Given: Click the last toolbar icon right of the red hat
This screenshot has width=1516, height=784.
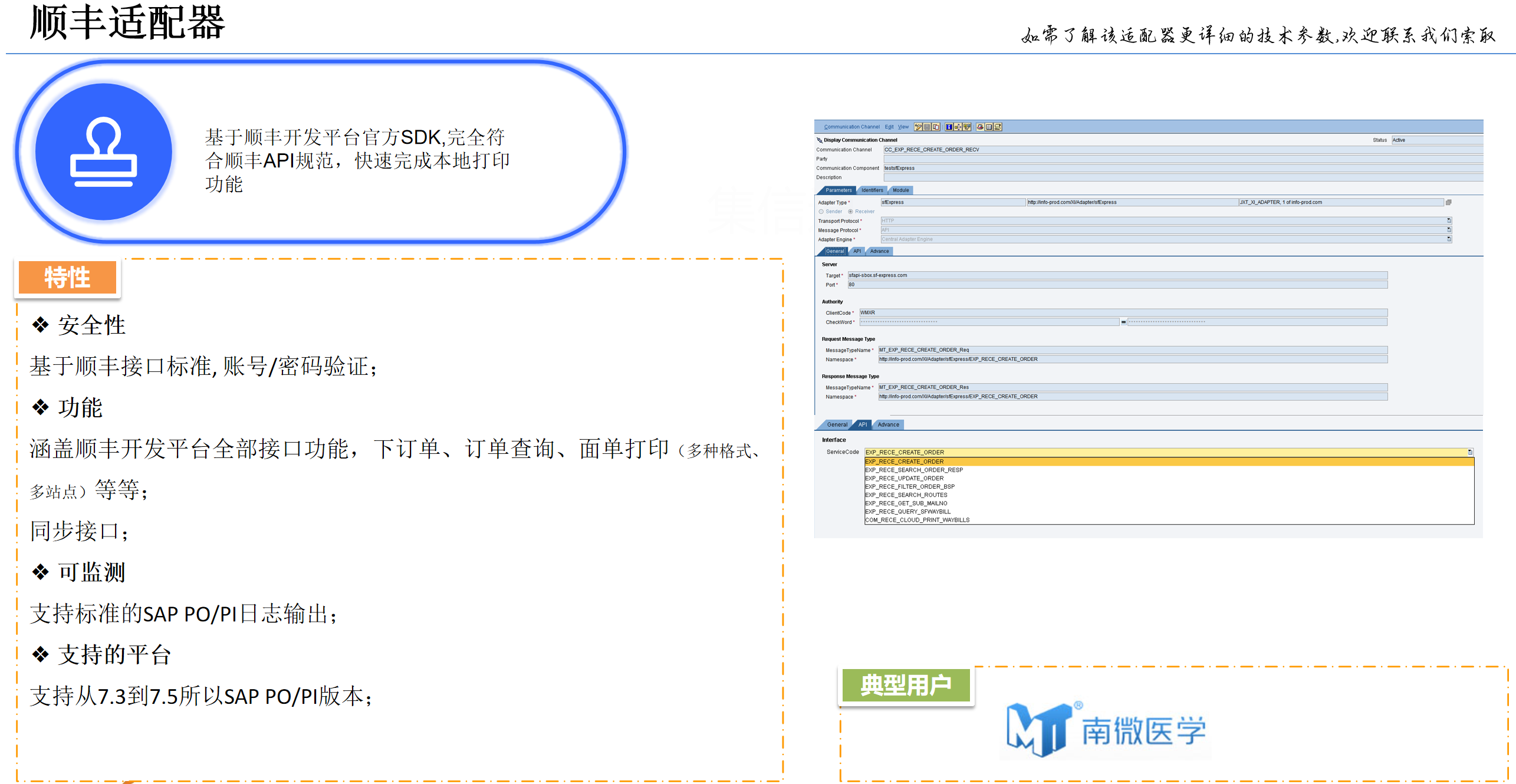Looking at the screenshot, I should (x=998, y=127).
